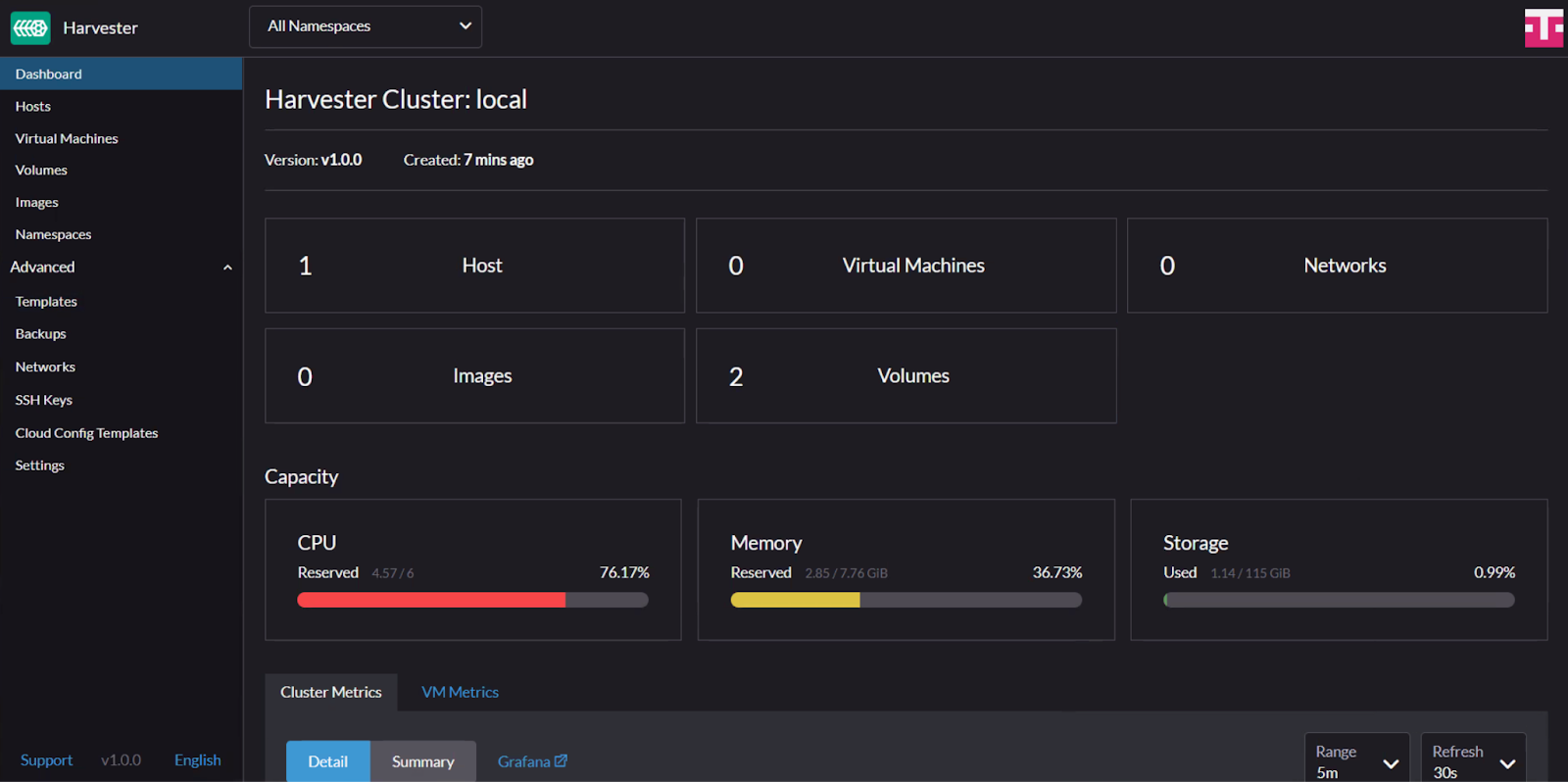Image resolution: width=1568 pixels, height=782 pixels.
Task: Click the 'Created: 7 mins ago' text
Action: coord(468,160)
